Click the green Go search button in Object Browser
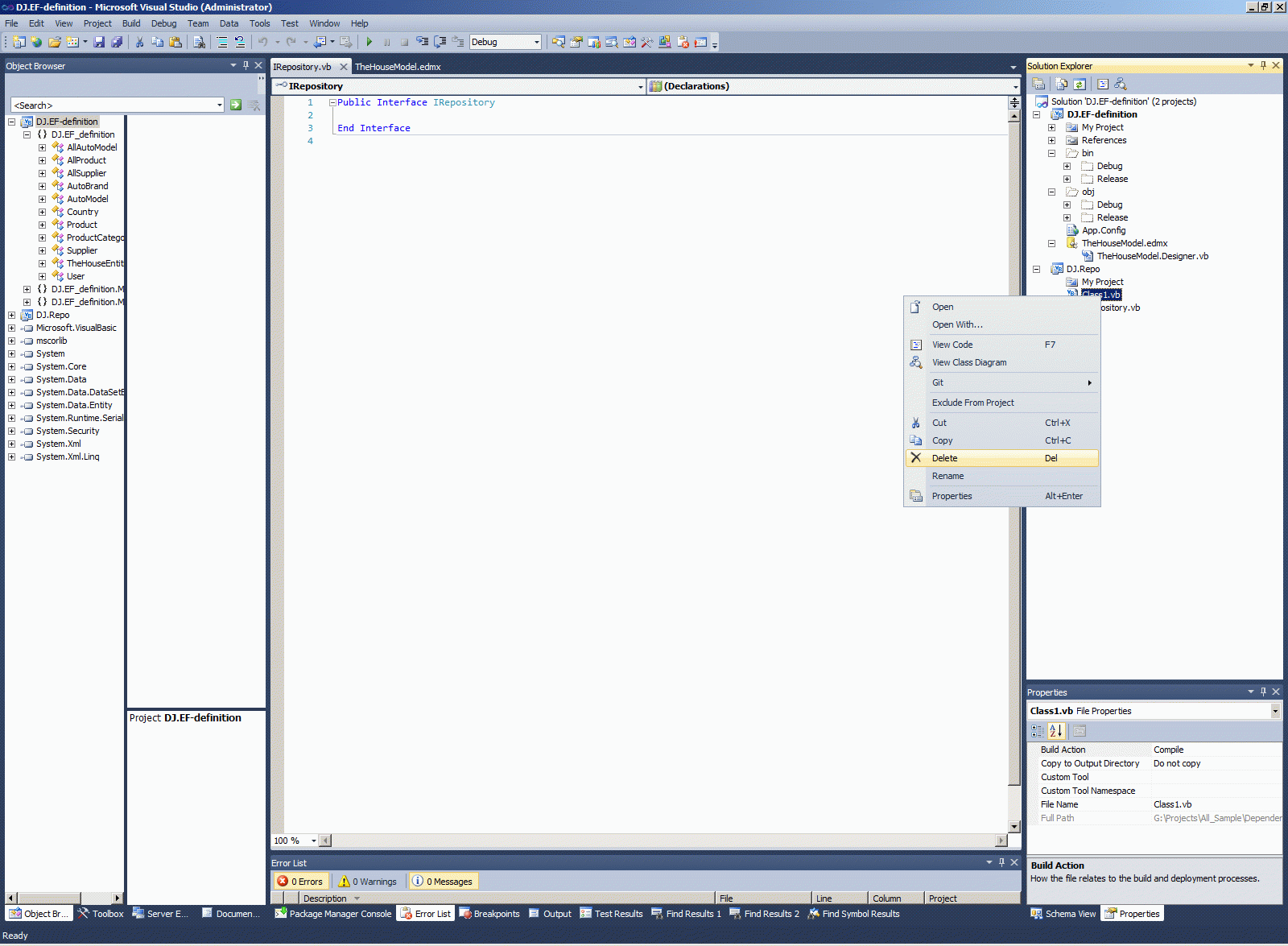 [x=236, y=105]
